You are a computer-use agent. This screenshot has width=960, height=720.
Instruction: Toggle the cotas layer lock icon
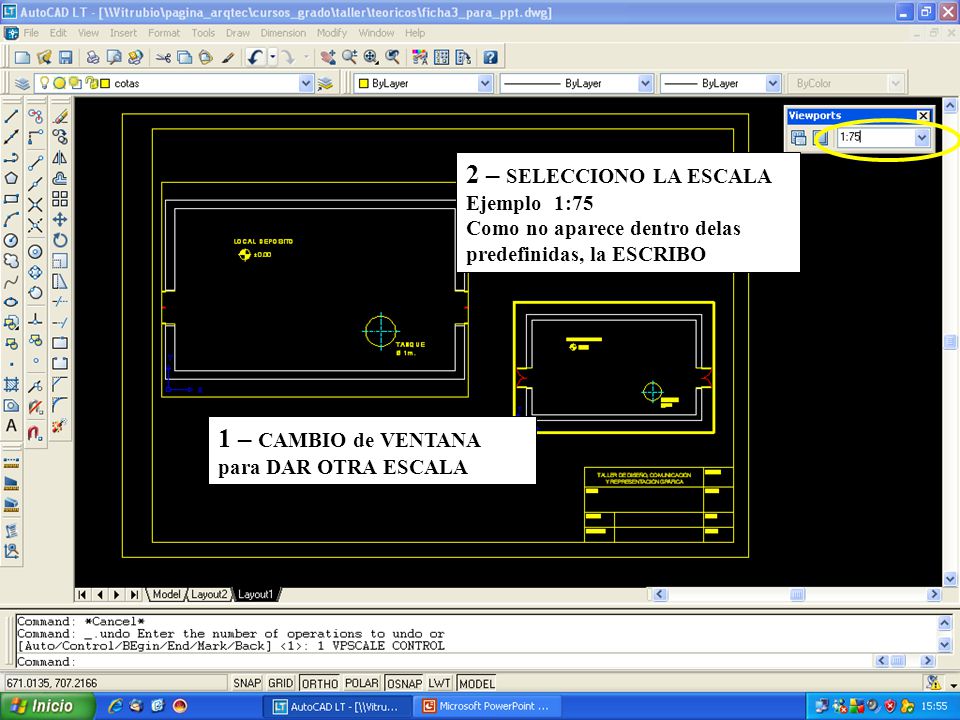[92, 83]
